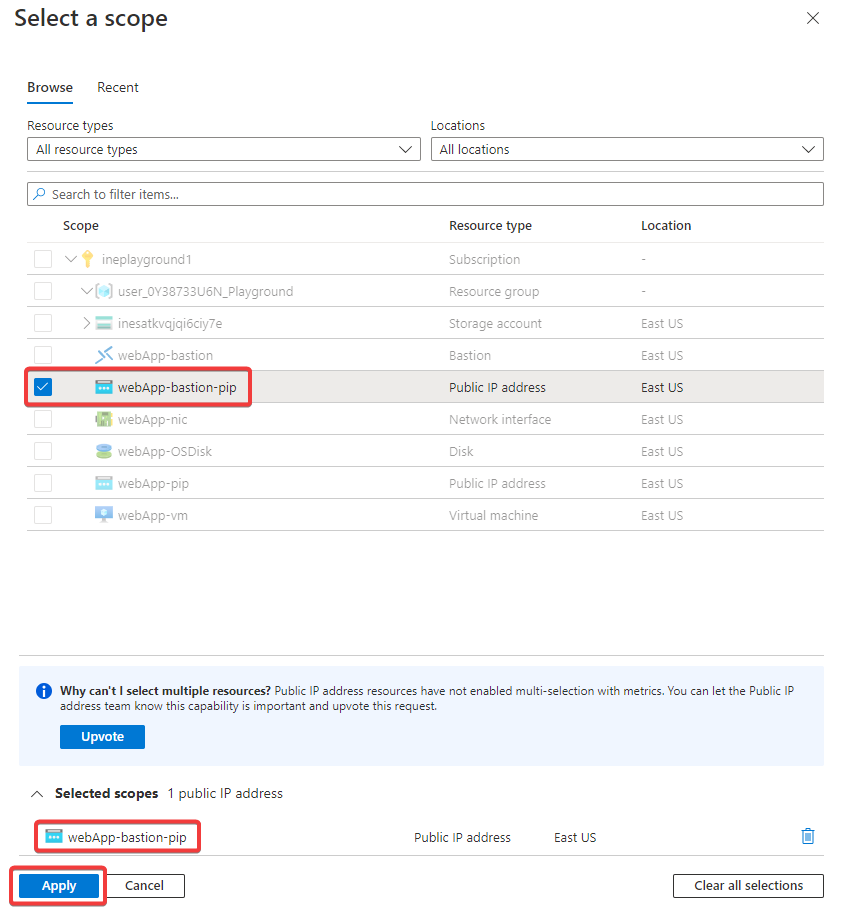The width and height of the screenshot is (844, 919).
Task: Click Clear all selections button
Action: (x=748, y=886)
